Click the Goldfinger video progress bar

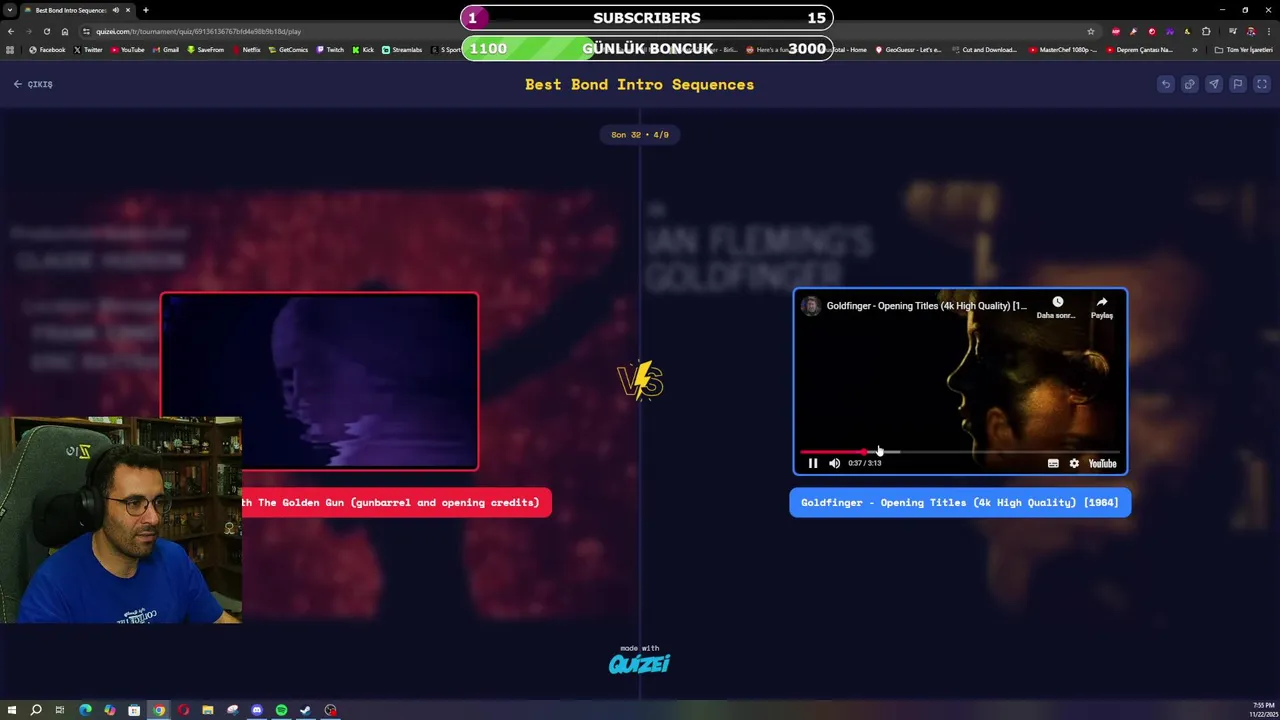960,452
